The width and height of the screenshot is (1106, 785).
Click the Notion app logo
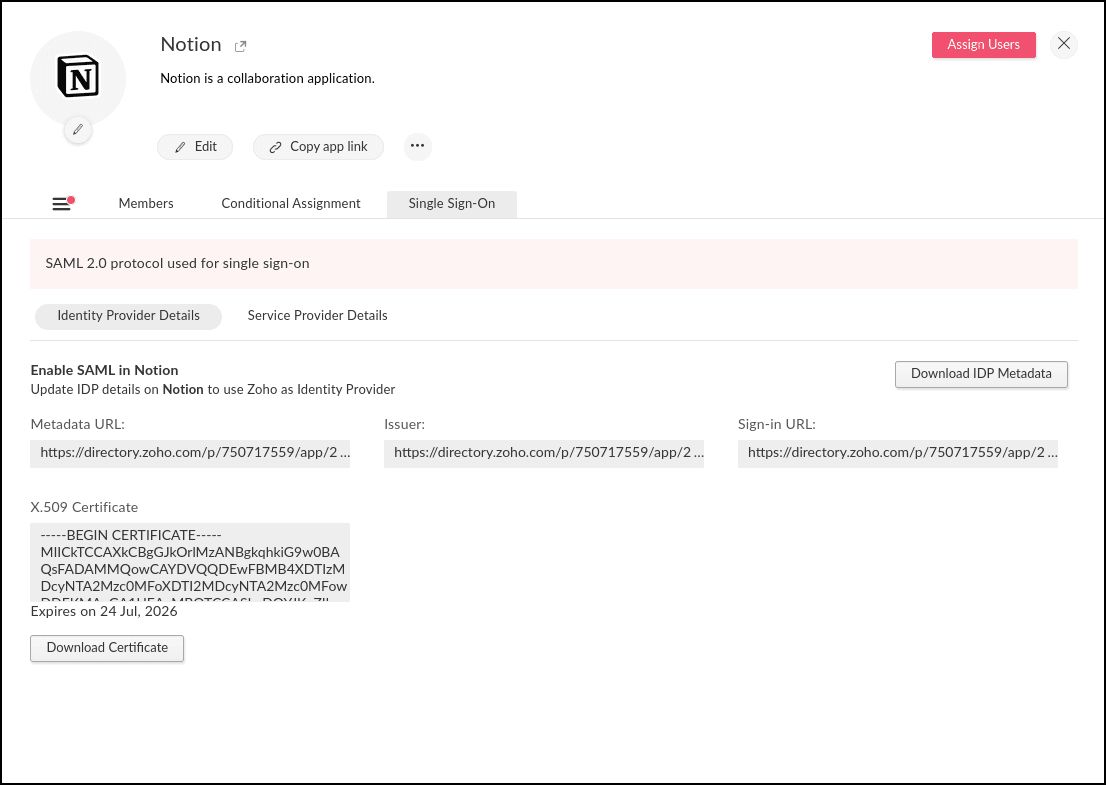78,77
